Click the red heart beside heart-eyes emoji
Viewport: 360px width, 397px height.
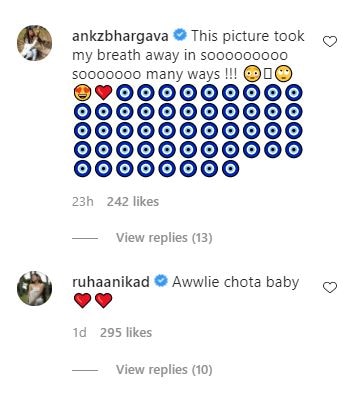pos(104,93)
